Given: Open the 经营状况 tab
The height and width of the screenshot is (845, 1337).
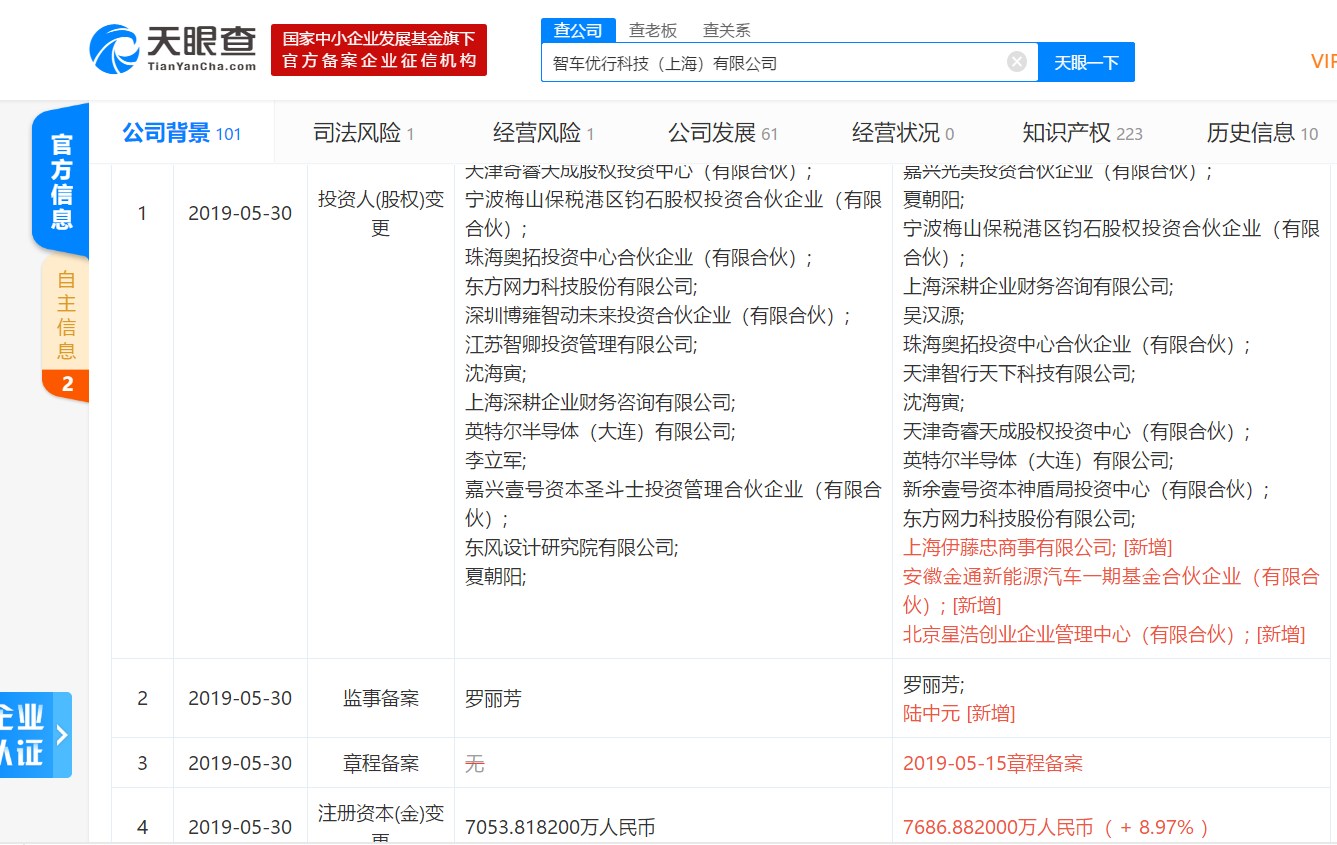Looking at the screenshot, I should click(903, 133).
